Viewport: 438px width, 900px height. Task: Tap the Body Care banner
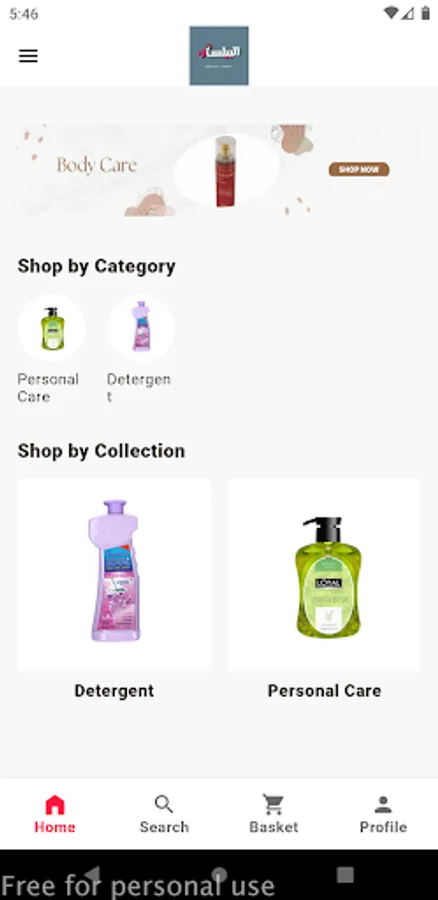(x=219, y=170)
